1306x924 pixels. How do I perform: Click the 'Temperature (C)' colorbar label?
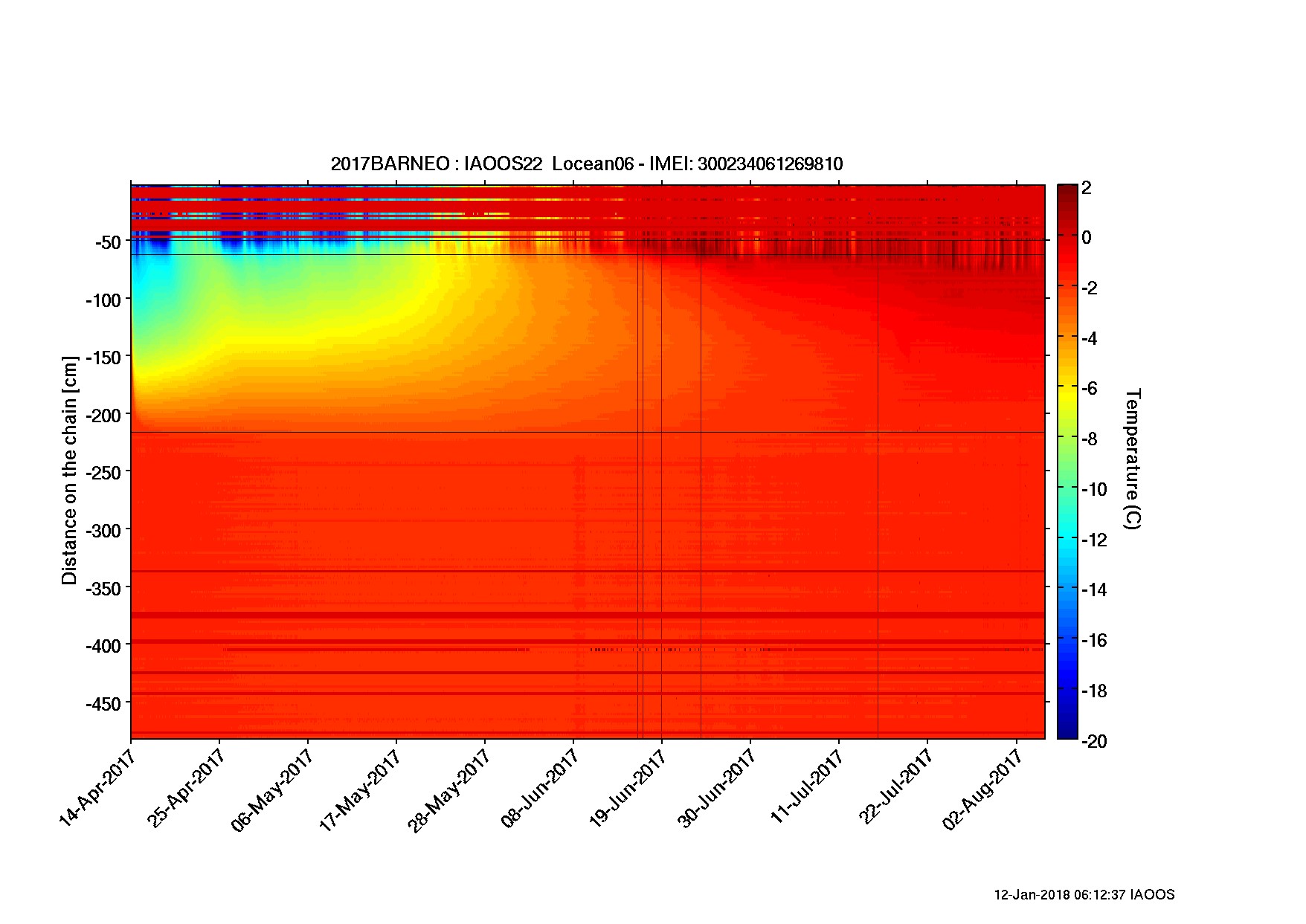(x=1132, y=458)
